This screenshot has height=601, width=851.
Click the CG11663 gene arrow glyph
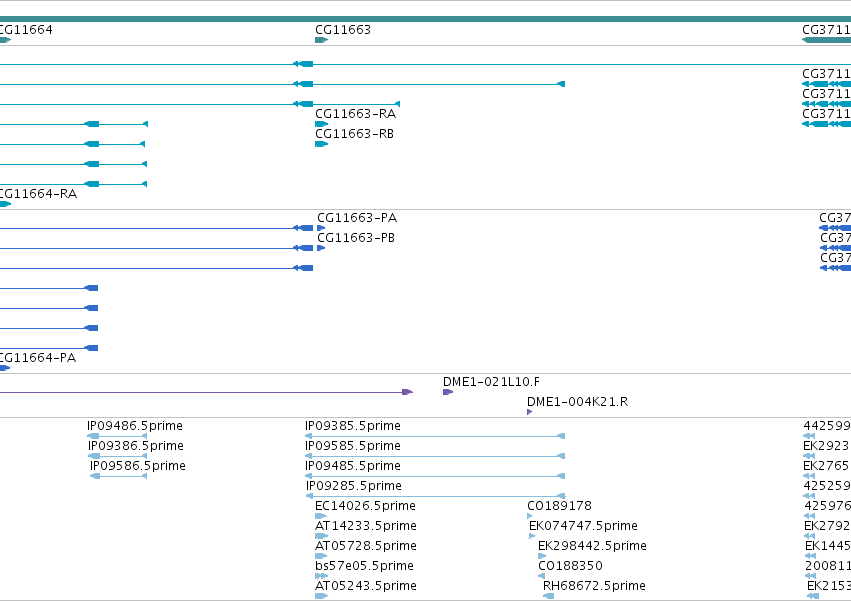[x=321, y=40]
